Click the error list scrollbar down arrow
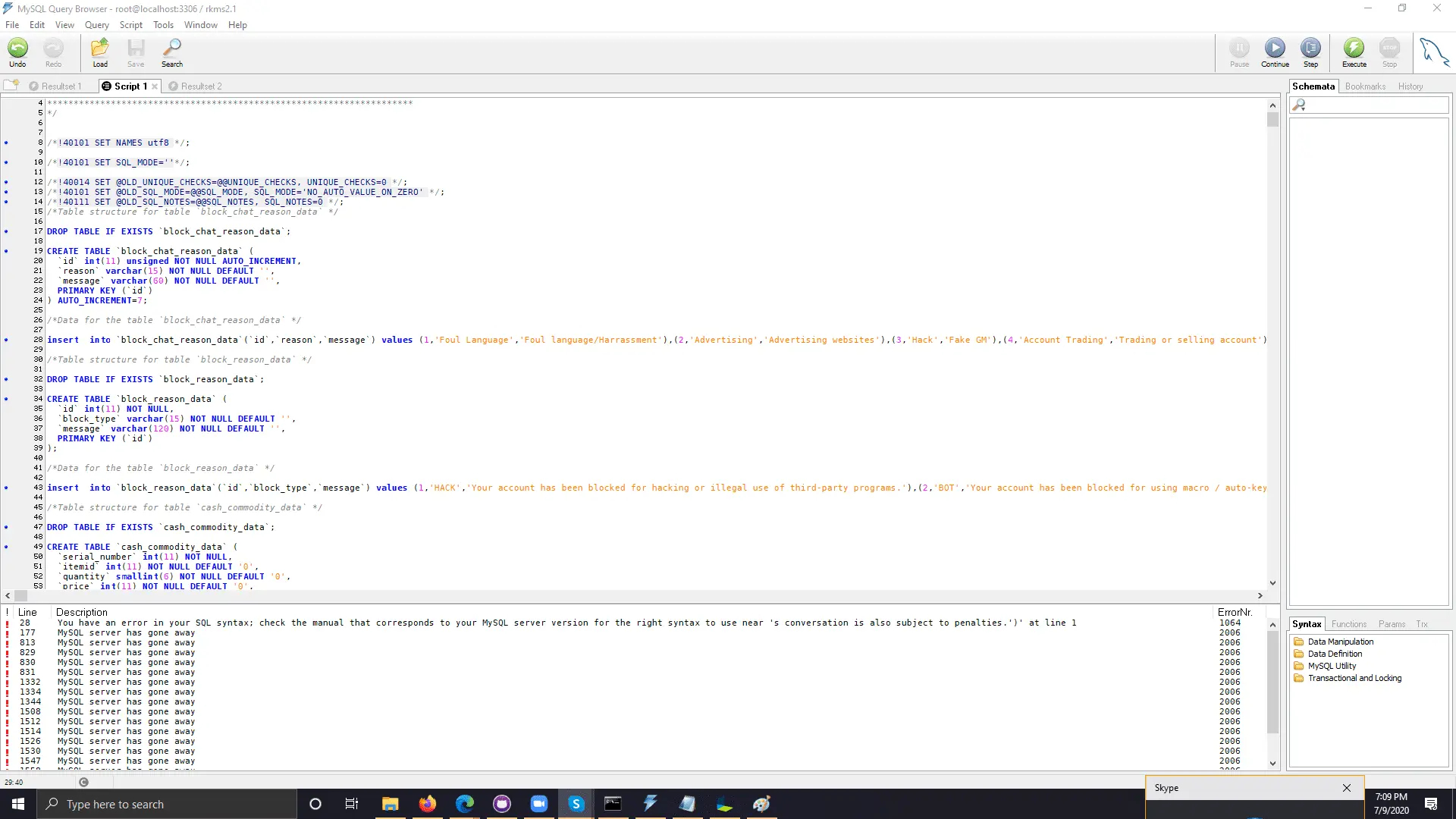This screenshot has height=819, width=1456. click(x=1272, y=764)
